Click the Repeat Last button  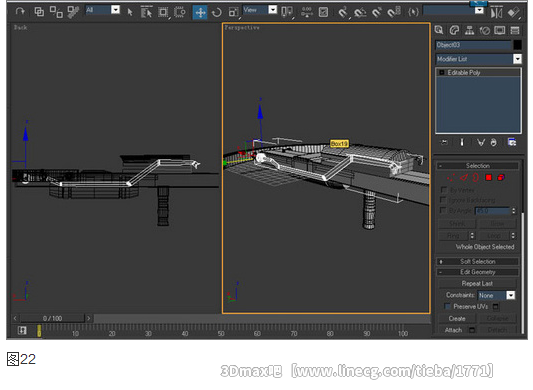pyautogui.click(x=477, y=283)
